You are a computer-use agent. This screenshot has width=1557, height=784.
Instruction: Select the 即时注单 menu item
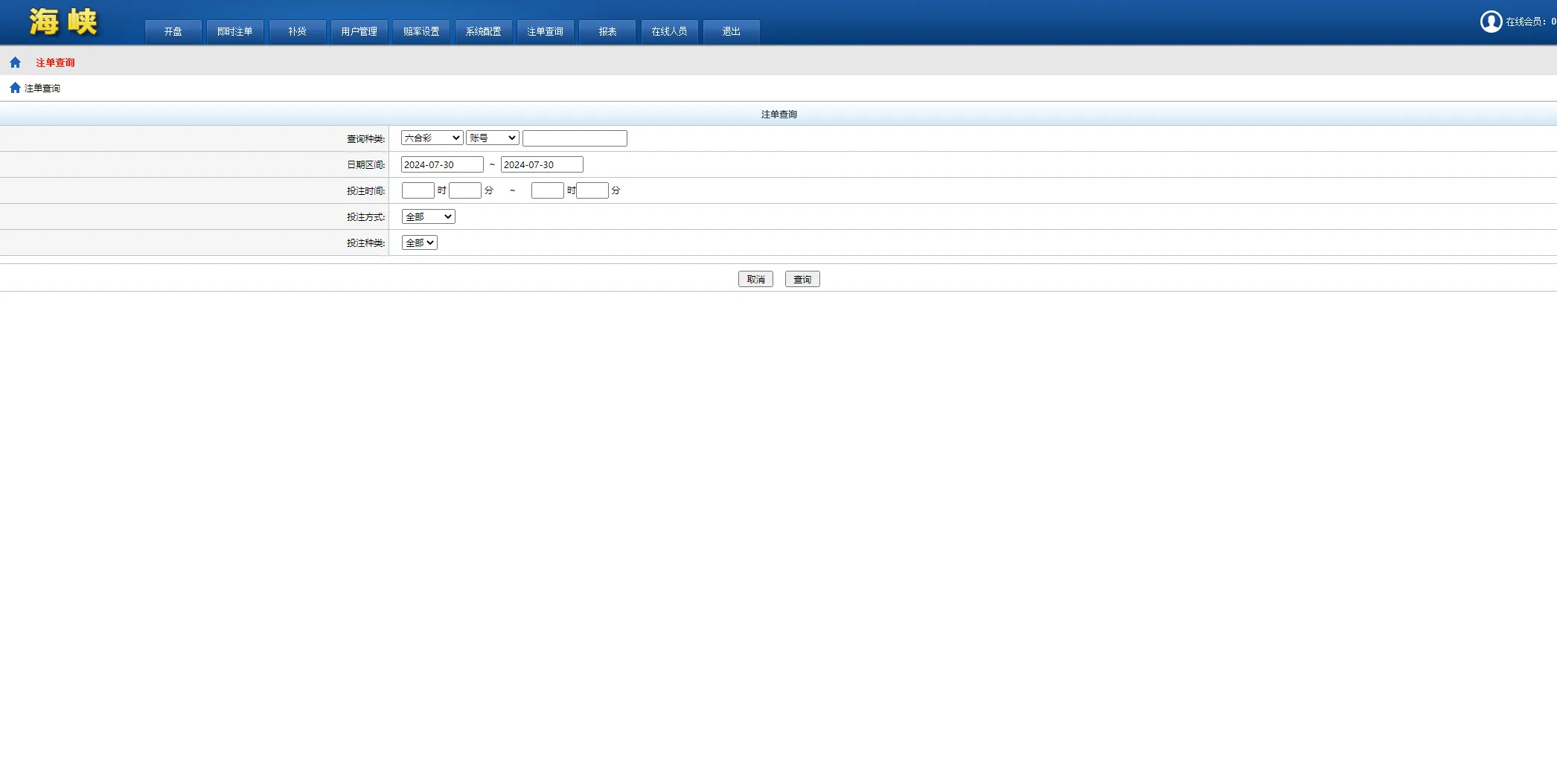click(234, 31)
